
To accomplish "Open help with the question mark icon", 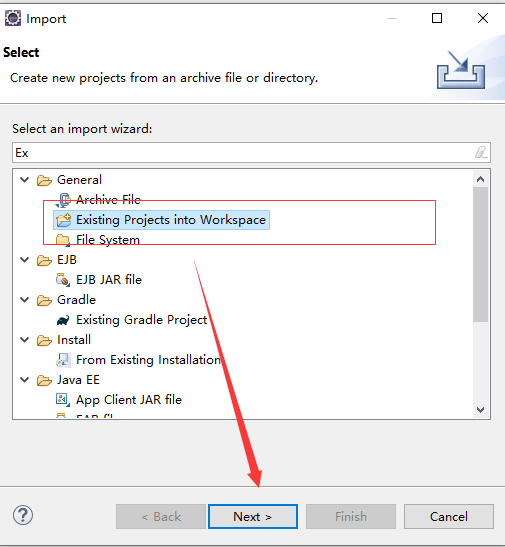I will [x=23, y=515].
